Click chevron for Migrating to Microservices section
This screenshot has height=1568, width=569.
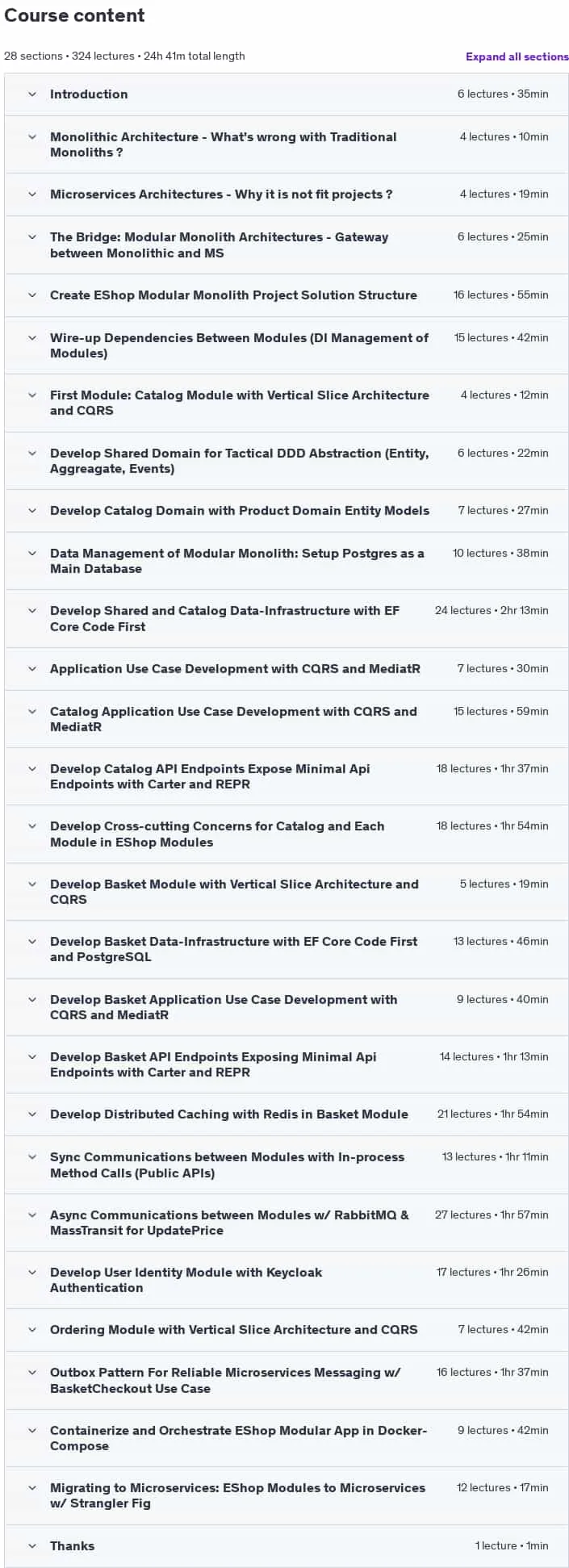[x=32, y=1488]
